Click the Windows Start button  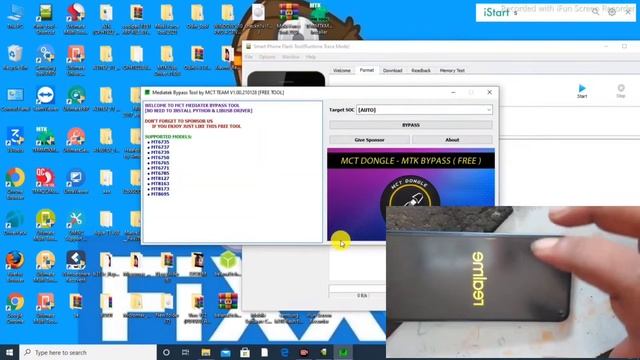coord(9,352)
